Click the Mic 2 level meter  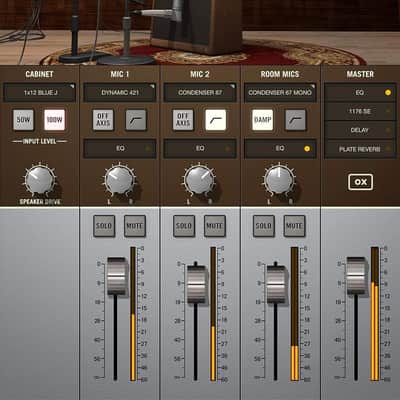click(x=213, y=314)
